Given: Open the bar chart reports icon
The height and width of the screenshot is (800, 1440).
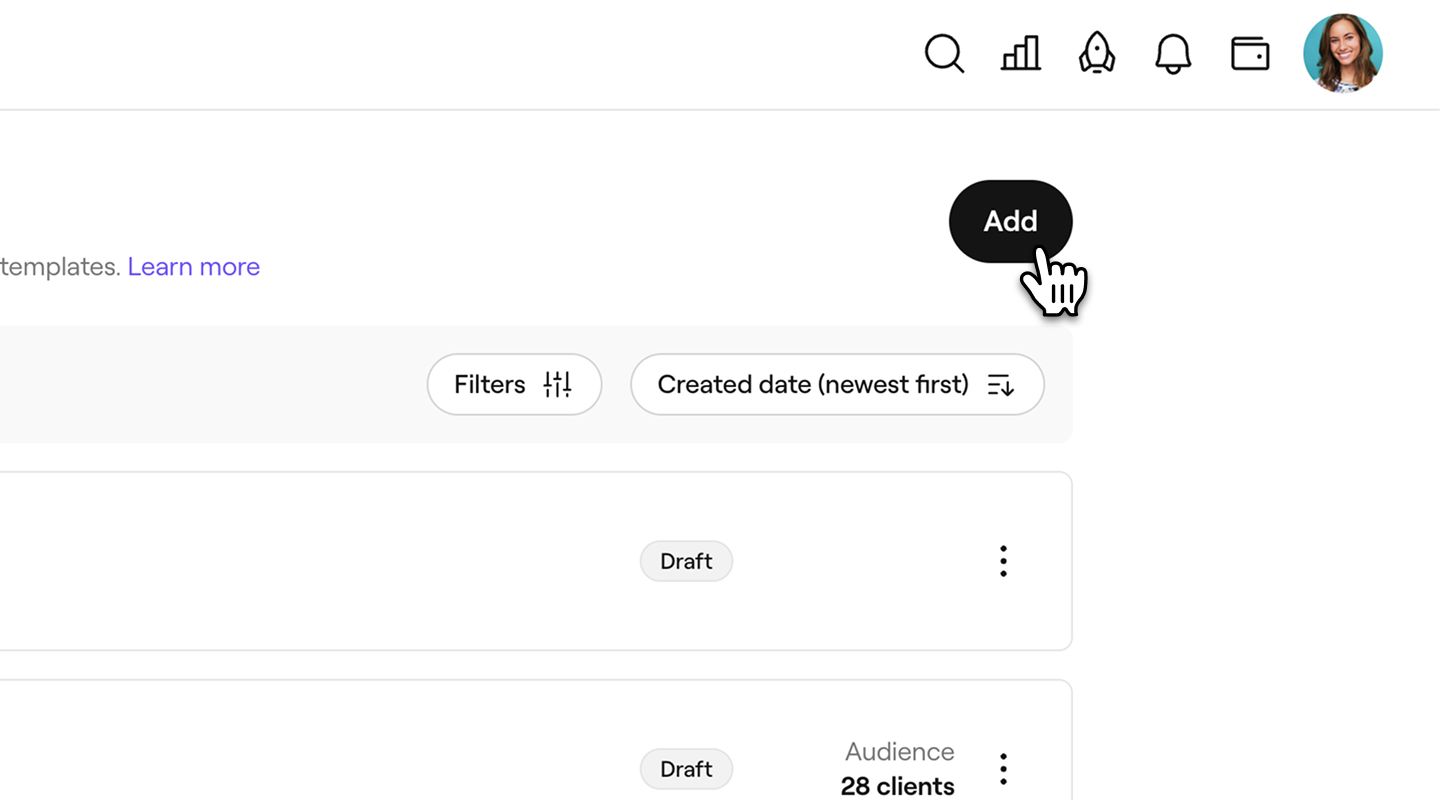Looking at the screenshot, I should [x=1020, y=54].
